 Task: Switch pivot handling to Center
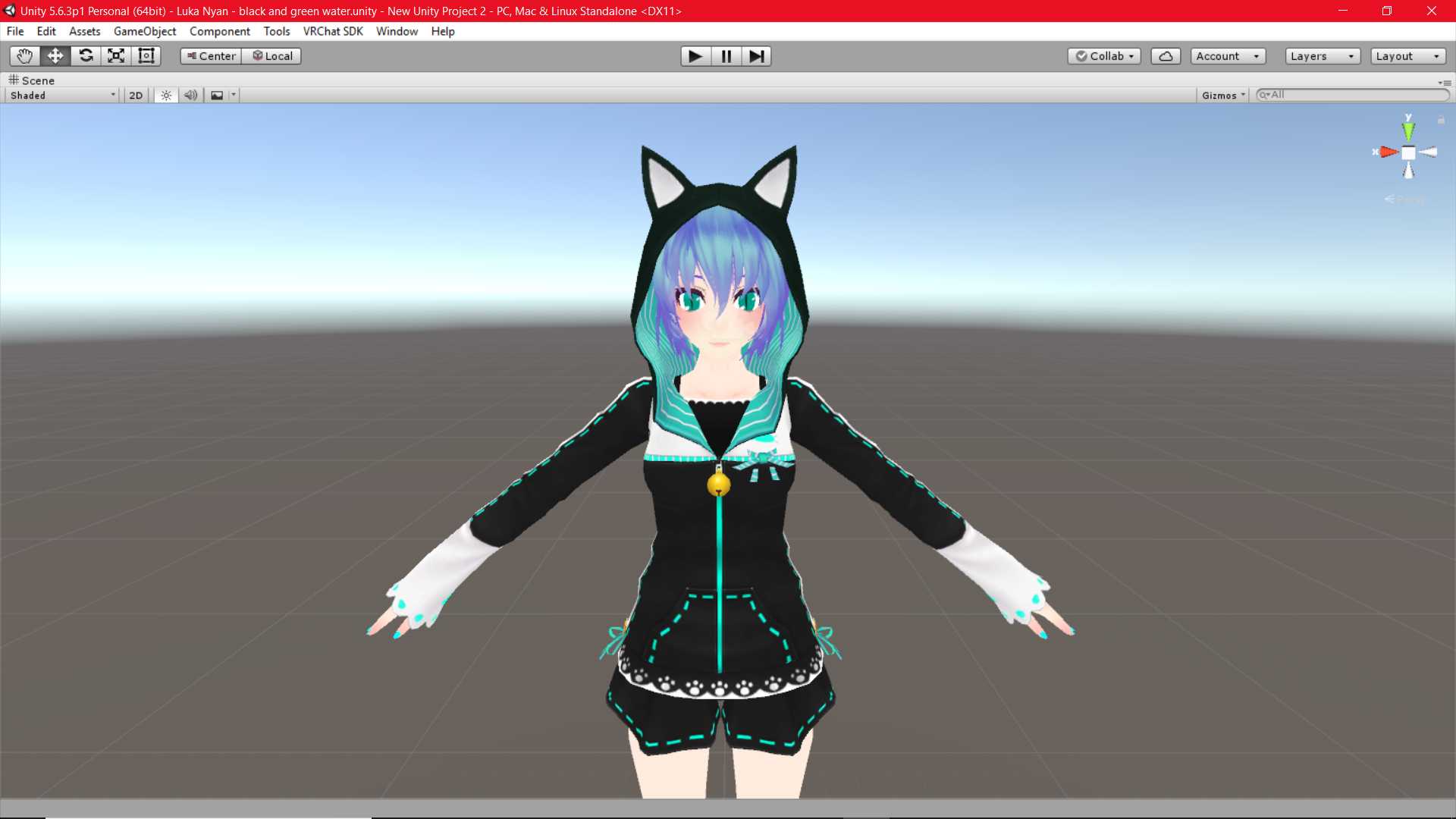tap(210, 55)
